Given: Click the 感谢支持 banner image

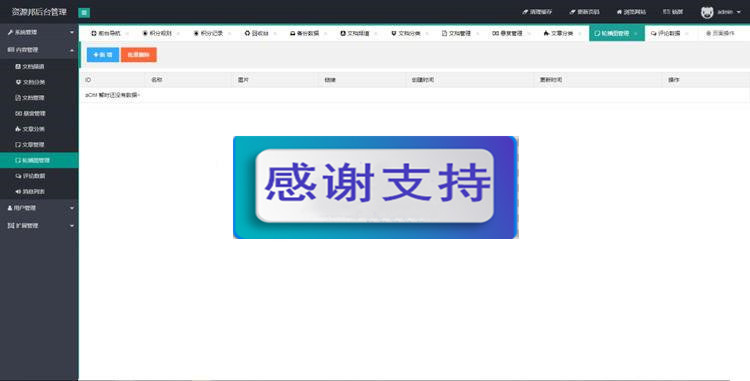Looking at the screenshot, I should coord(375,187).
